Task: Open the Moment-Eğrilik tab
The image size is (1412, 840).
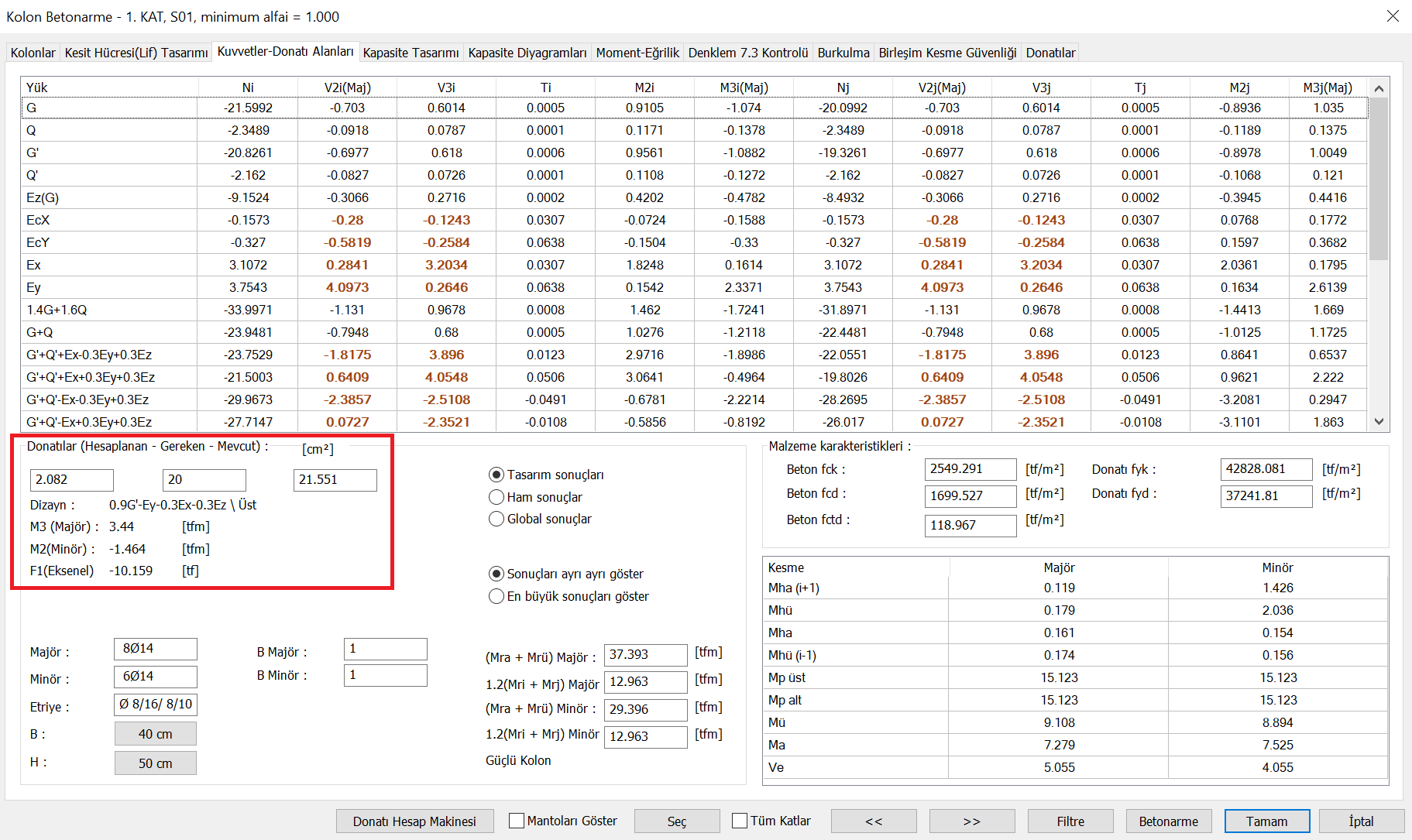Action: (x=637, y=53)
